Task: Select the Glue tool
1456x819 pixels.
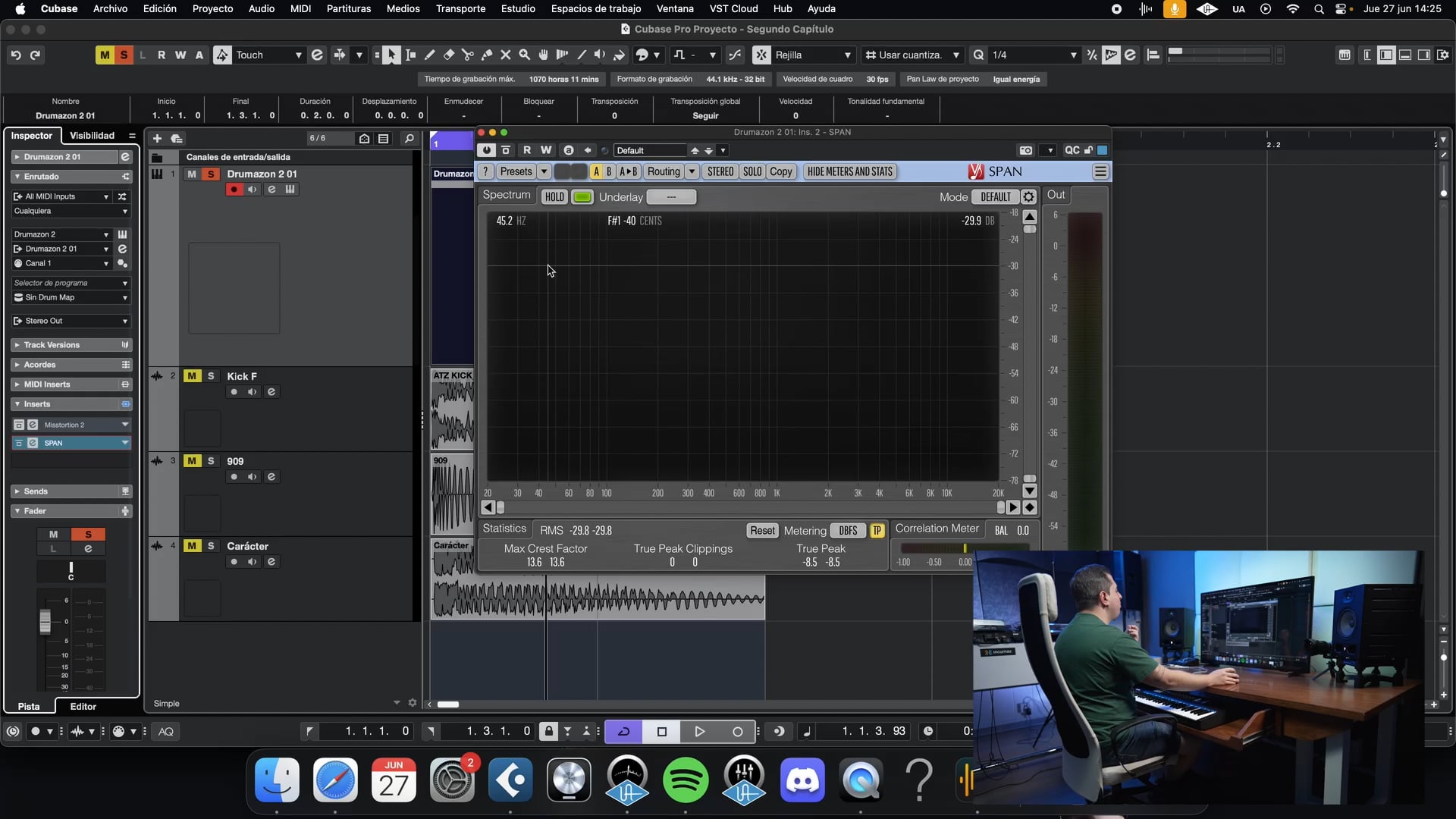Action: (487, 55)
